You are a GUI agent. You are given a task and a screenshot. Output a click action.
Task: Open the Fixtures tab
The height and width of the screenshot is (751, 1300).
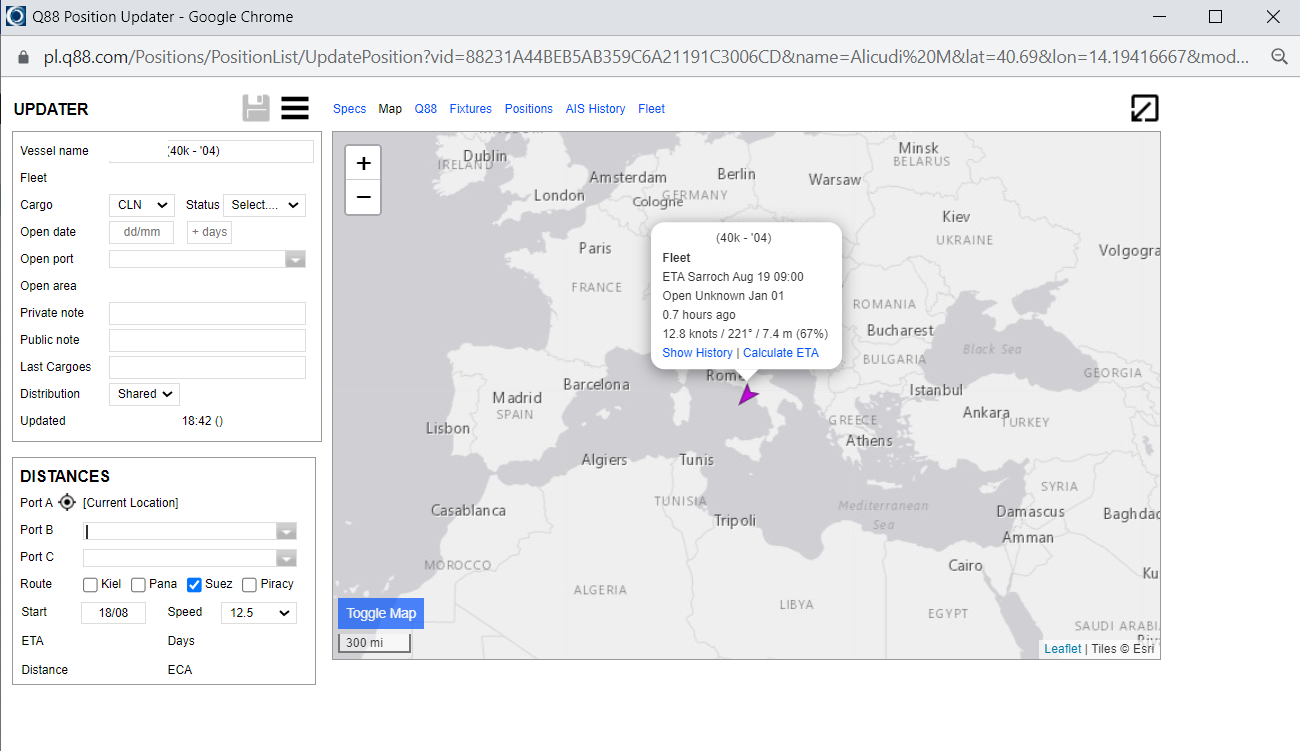click(470, 109)
